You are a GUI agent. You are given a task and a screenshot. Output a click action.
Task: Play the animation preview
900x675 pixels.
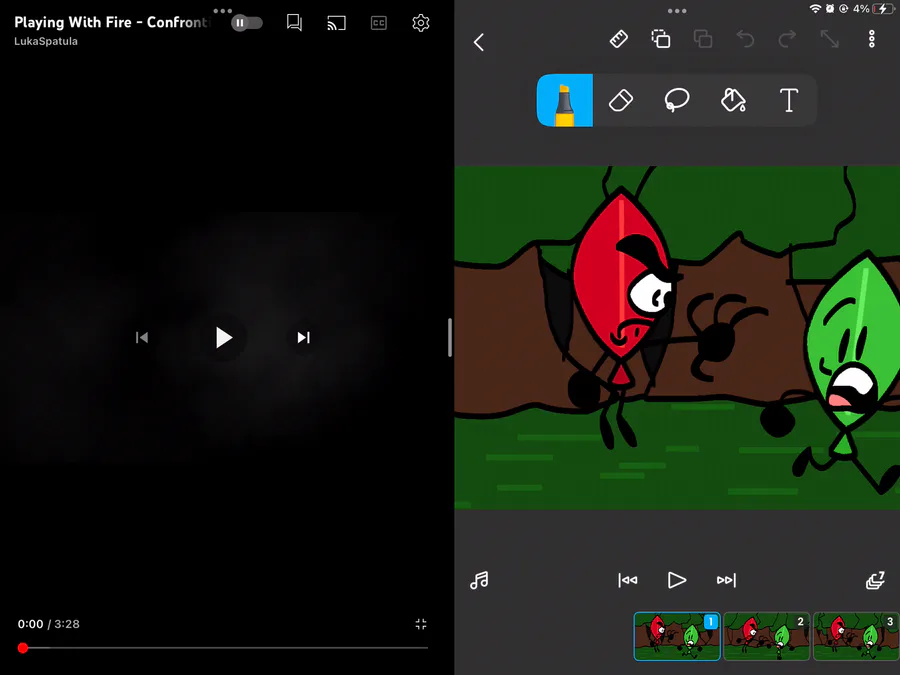click(x=677, y=580)
